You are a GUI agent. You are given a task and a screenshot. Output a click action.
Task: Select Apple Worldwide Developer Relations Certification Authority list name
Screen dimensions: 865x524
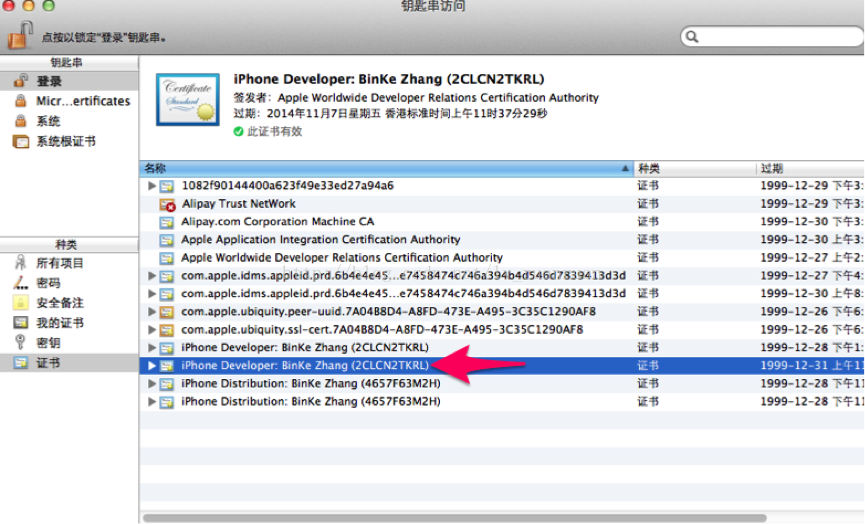tap(342, 258)
